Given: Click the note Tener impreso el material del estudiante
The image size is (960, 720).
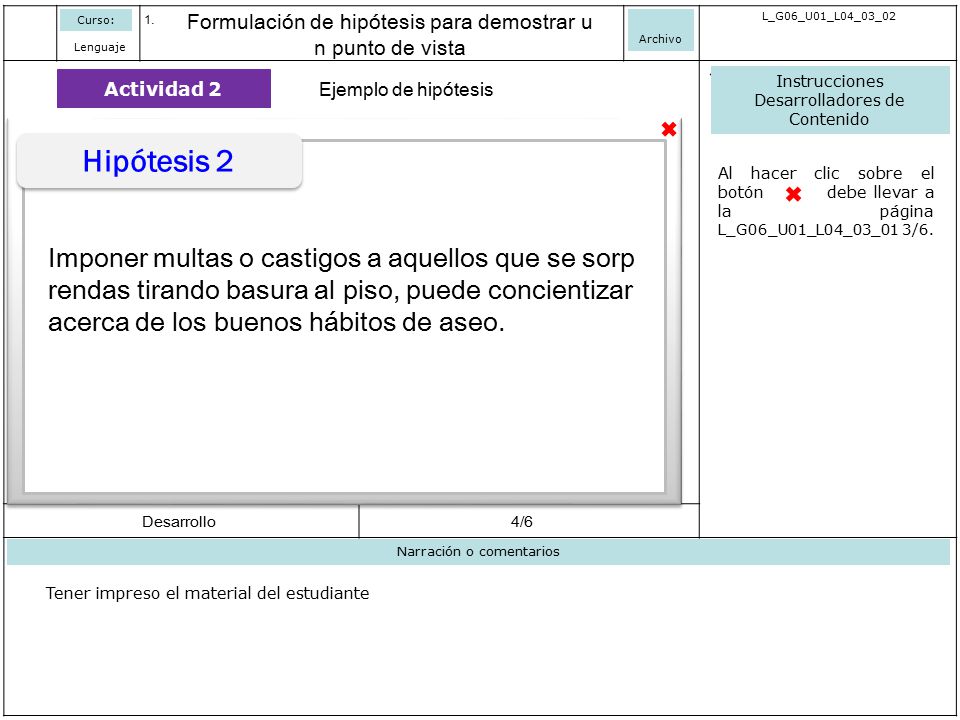Looking at the screenshot, I should (208, 593).
